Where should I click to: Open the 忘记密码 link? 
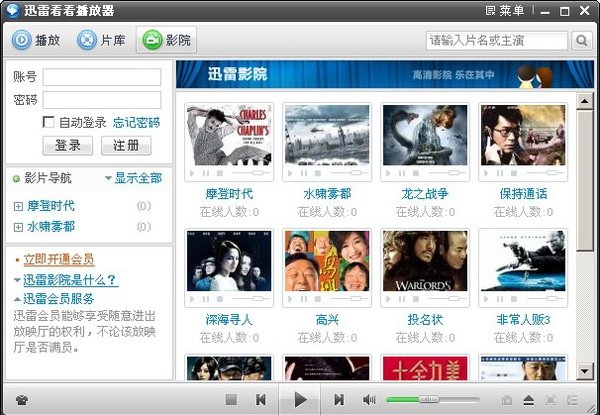pyautogui.click(x=137, y=123)
